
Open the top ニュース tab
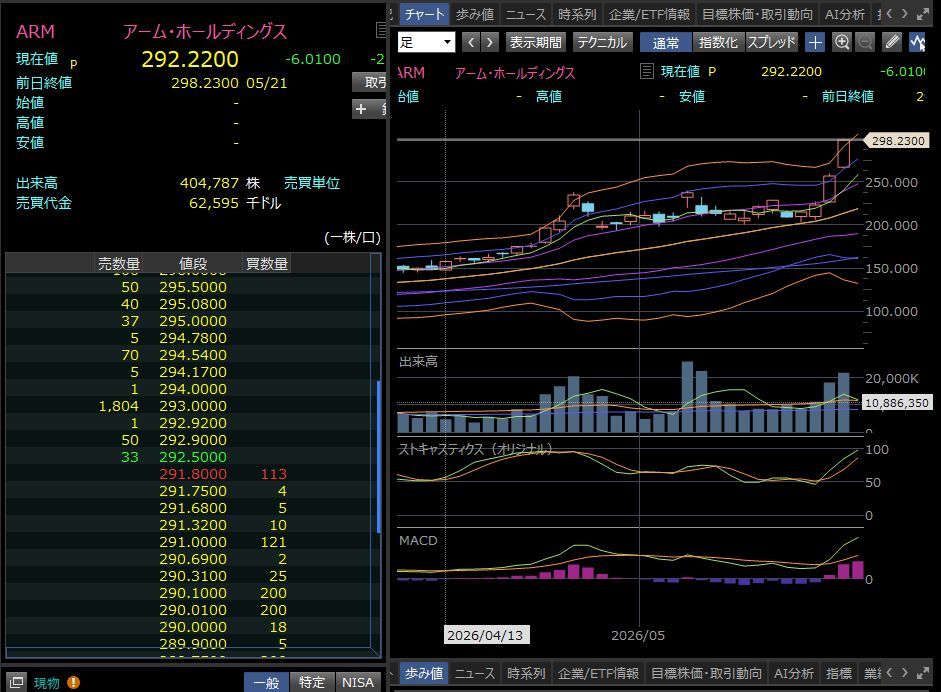(x=526, y=14)
